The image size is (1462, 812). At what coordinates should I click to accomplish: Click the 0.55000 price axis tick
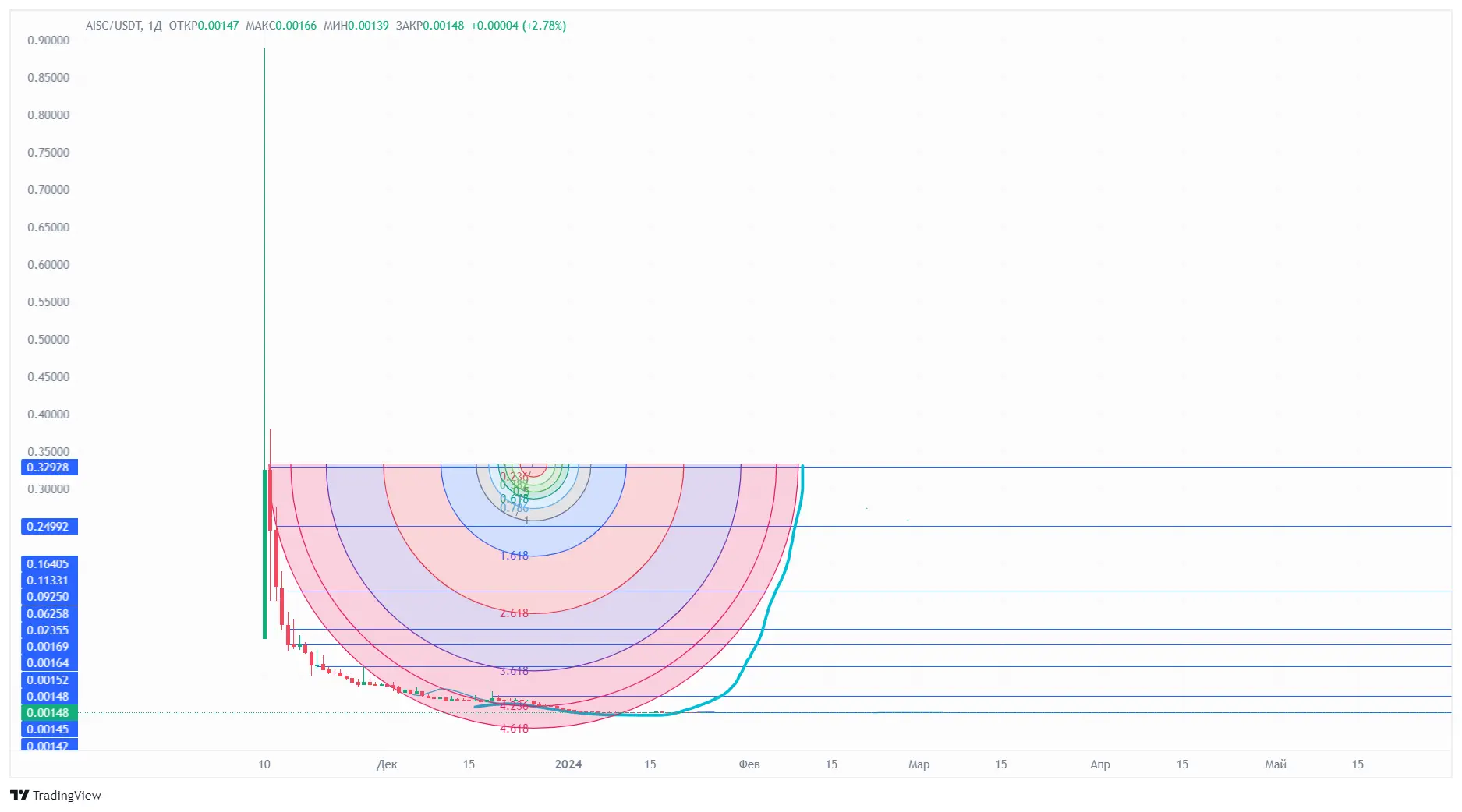click(48, 302)
